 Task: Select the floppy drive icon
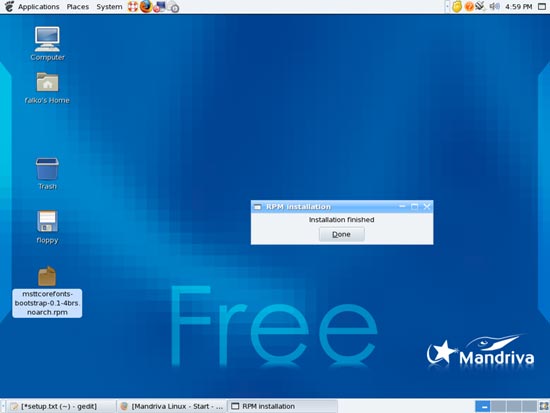tap(47, 221)
